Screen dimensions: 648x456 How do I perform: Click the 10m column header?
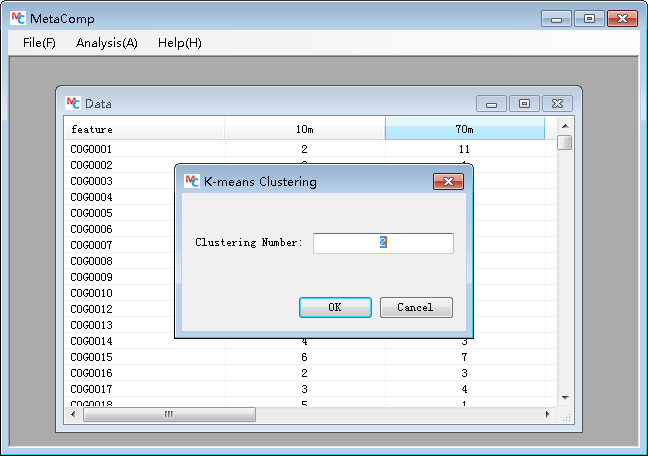point(304,129)
